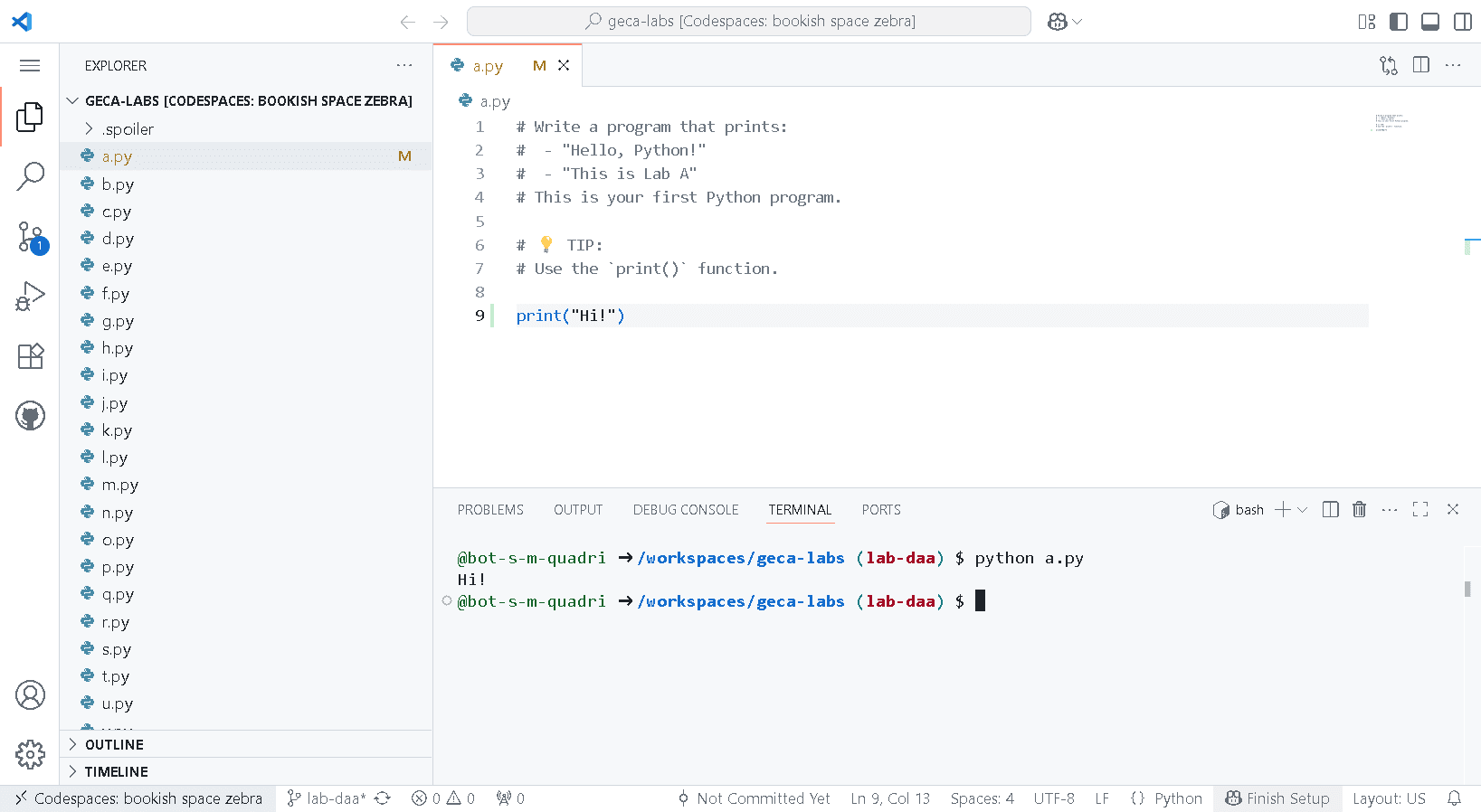Open u.py in the explorer
This screenshot has height=812, width=1481.
[245, 703]
